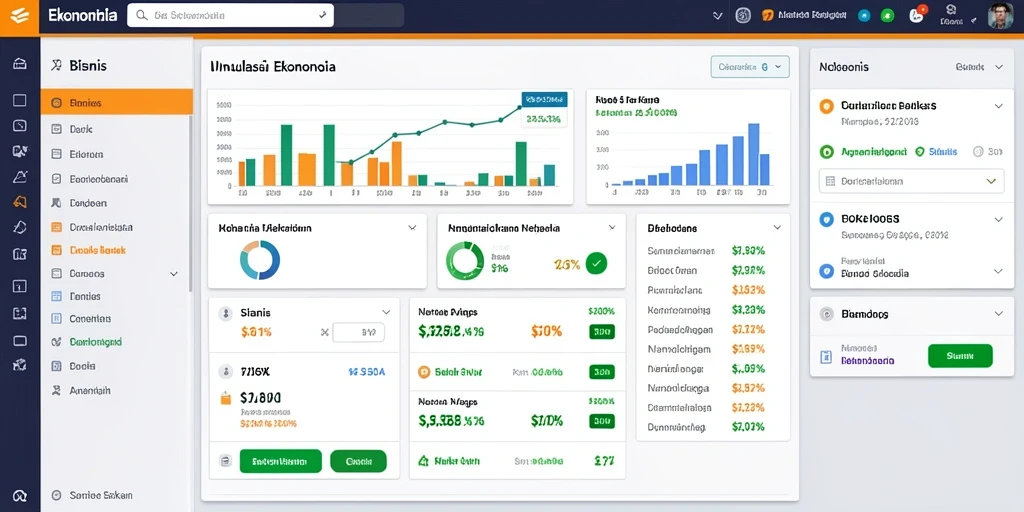Click the green checkmark circle beside 26%
This screenshot has width=1024, height=512.
tap(596, 263)
